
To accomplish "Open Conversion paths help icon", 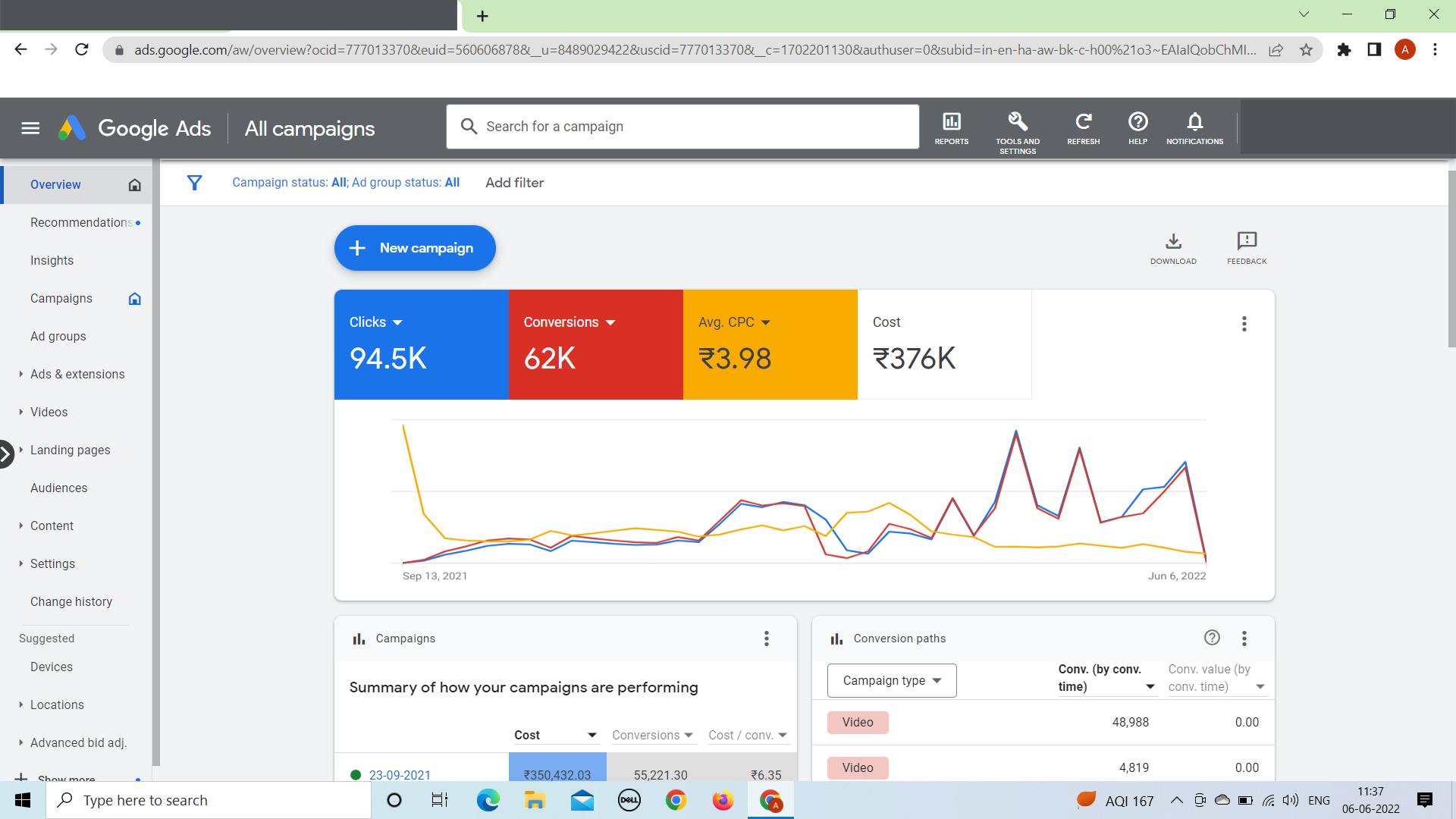I will [1212, 638].
